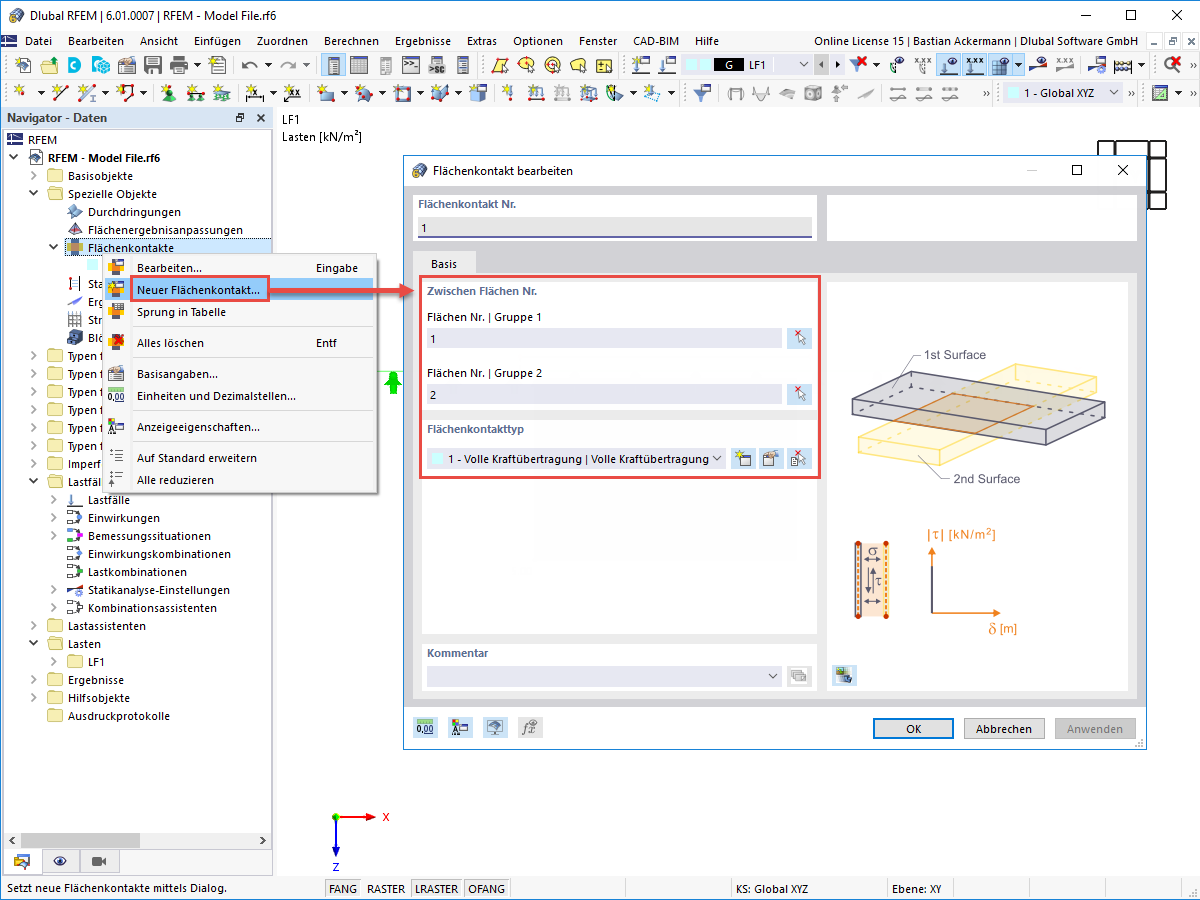Click the comment library icon
The height and width of the screenshot is (900, 1200).
coord(798,676)
